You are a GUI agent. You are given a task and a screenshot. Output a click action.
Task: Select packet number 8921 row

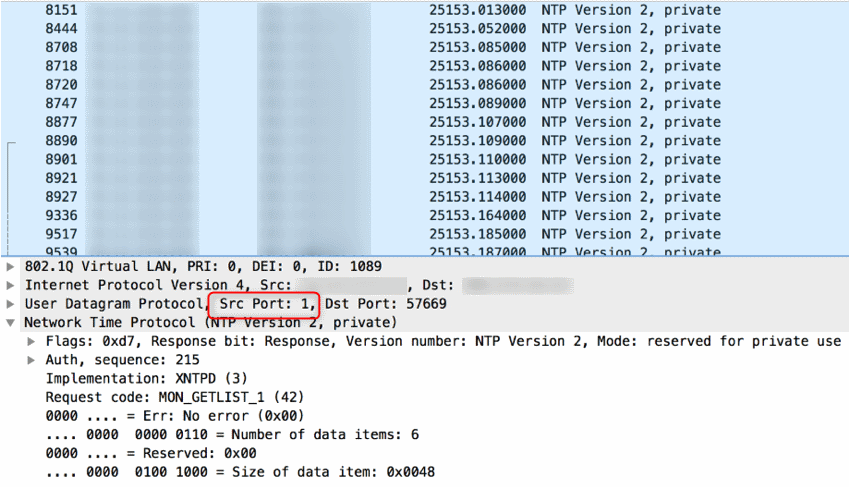[x=424, y=178]
